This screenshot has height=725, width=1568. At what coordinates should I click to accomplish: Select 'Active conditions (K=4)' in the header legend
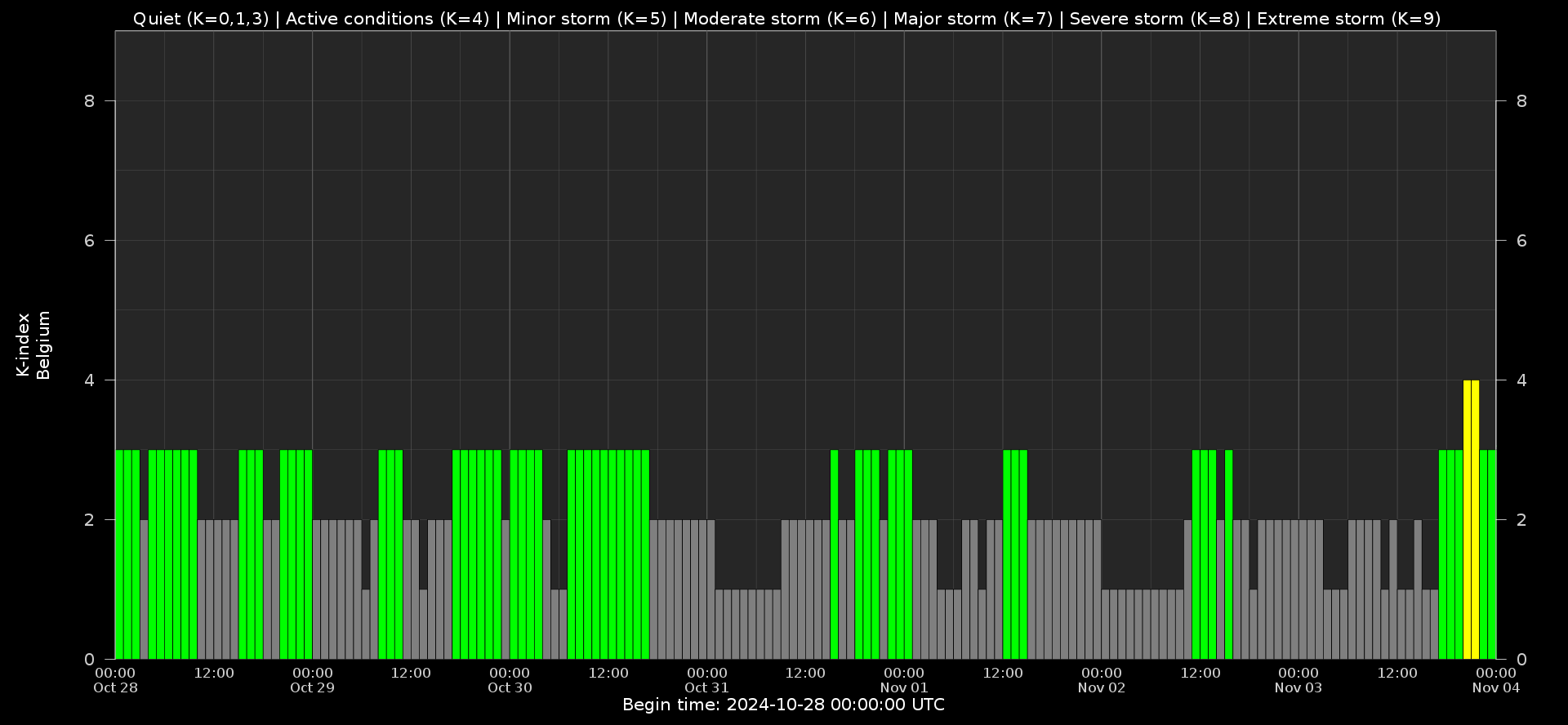[x=387, y=19]
